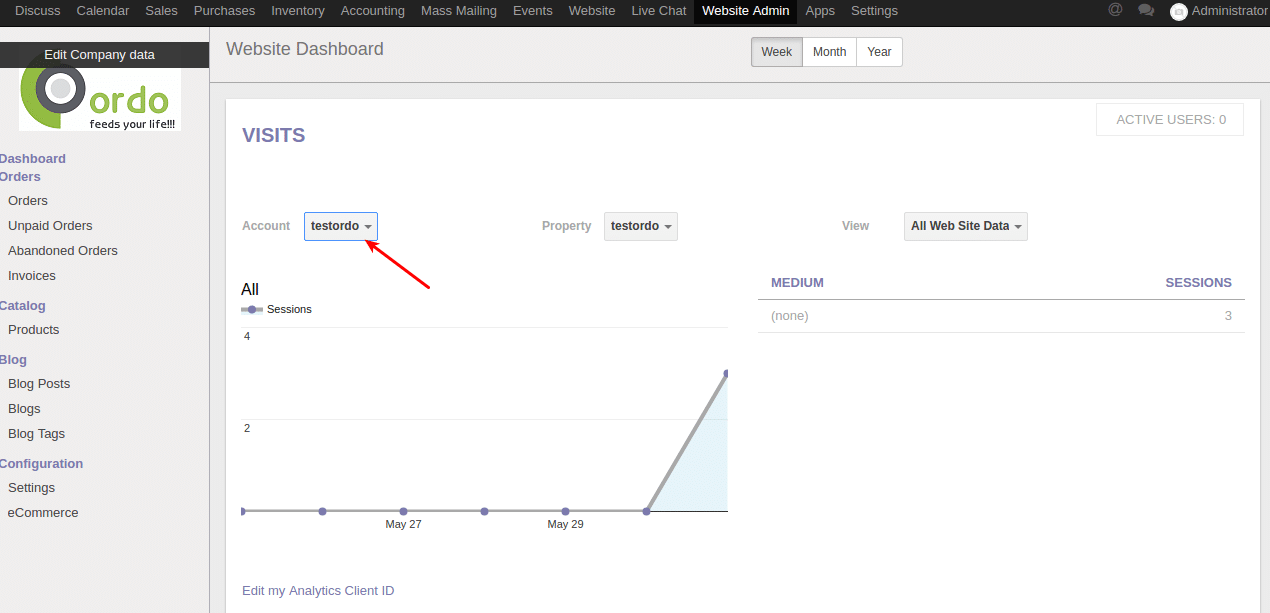Open the Account testordo dropdown
The width and height of the screenshot is (1270, 613).
tap(341, 226)
